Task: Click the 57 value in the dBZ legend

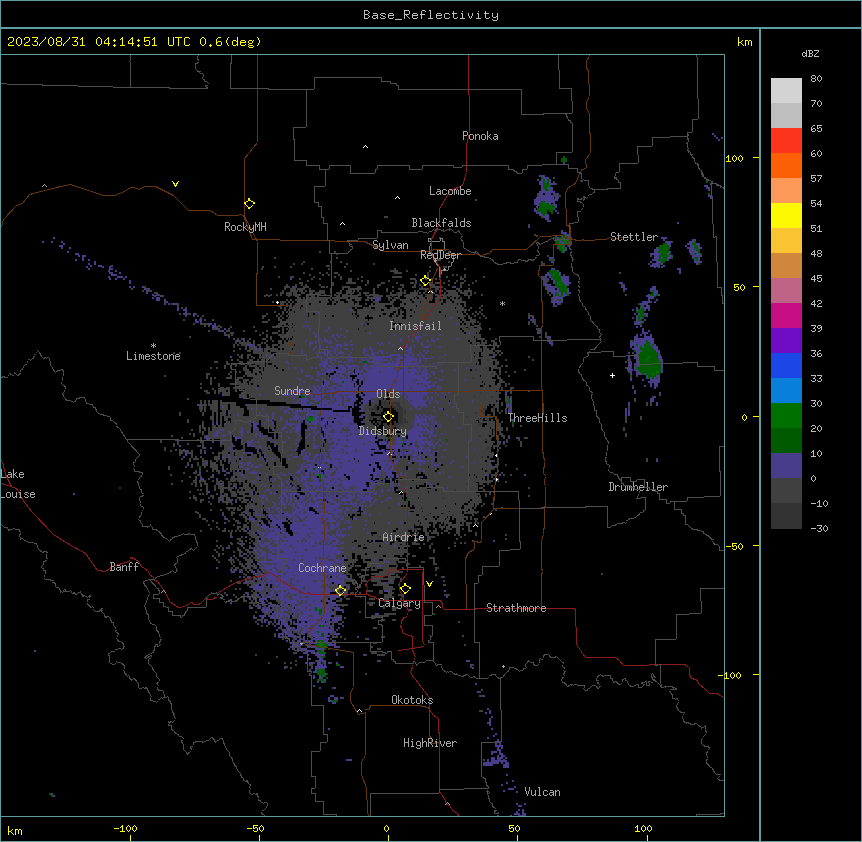Action: (816, 179)
